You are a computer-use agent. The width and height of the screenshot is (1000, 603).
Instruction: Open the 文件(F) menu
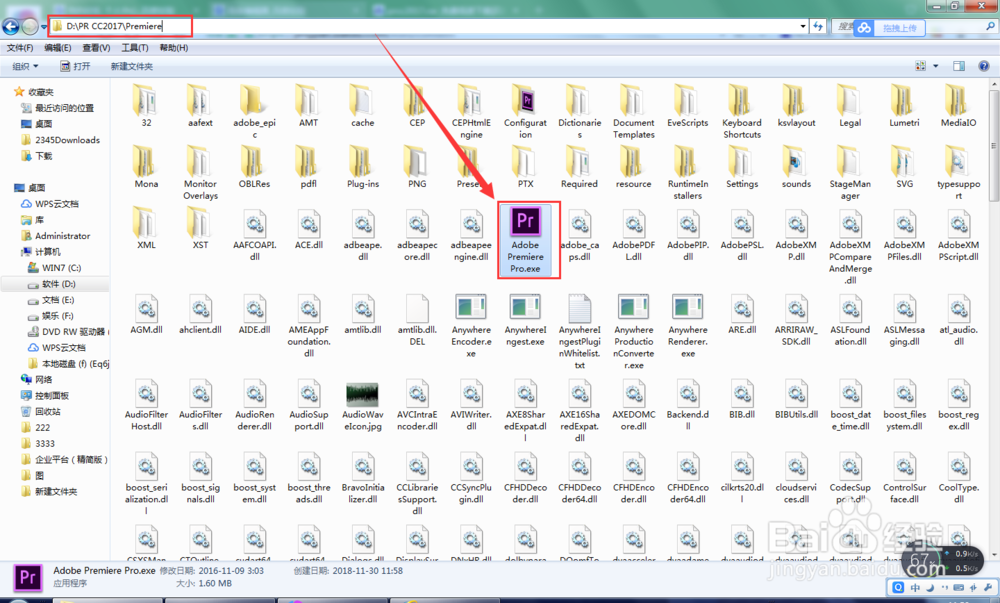click(20, 48)
